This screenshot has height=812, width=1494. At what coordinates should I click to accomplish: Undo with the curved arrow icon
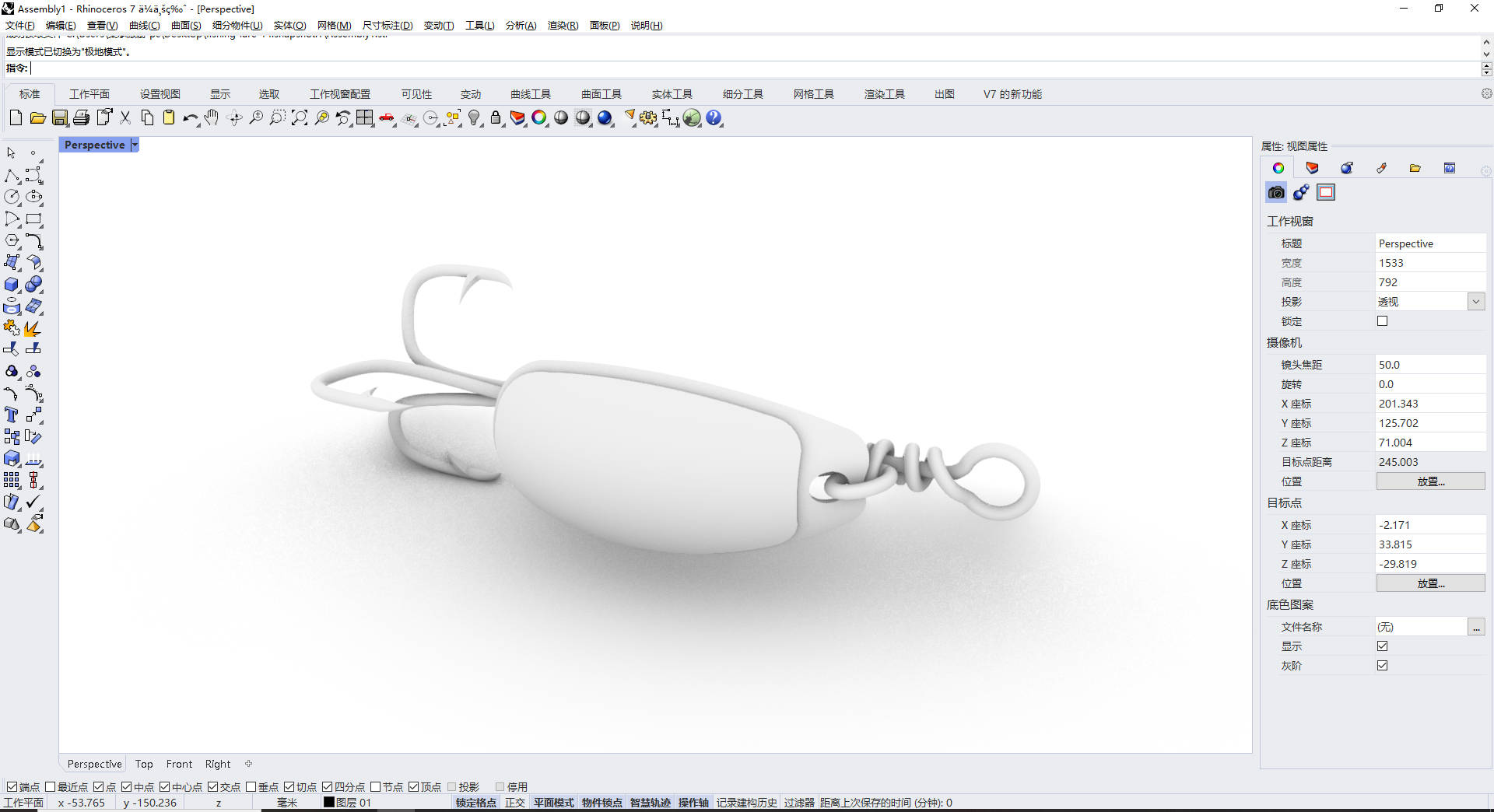click(191, 118)
